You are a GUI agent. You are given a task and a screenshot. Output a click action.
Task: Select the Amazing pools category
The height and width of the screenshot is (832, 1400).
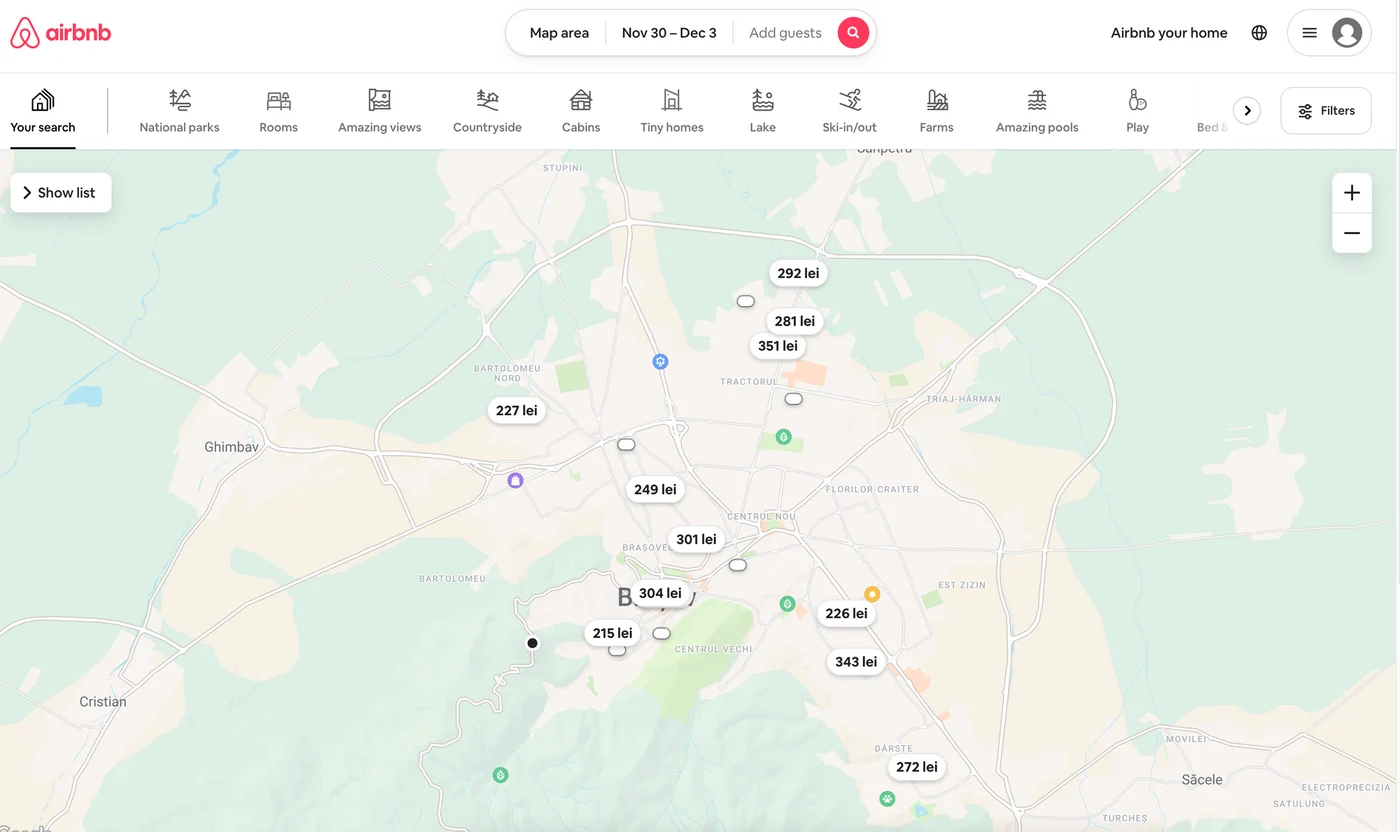pos(1037,111)
